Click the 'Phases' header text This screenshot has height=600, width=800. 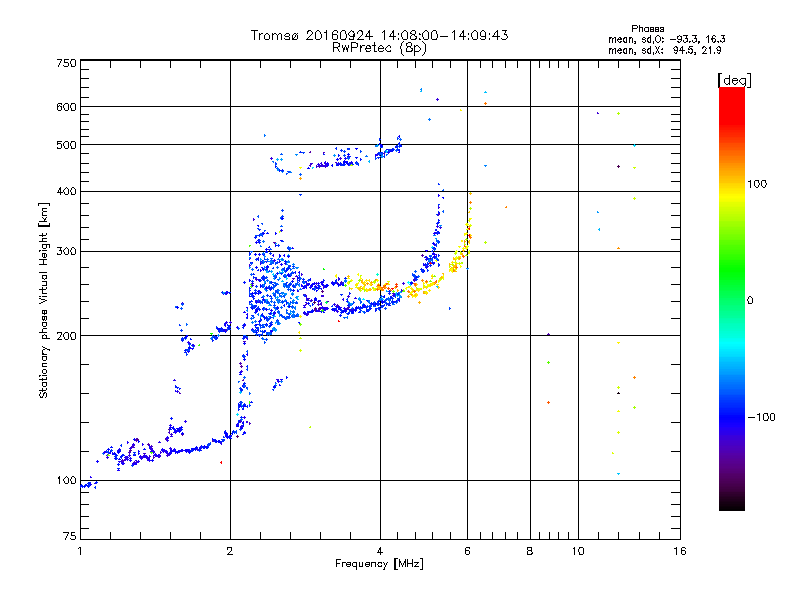(x=647, y=29)
